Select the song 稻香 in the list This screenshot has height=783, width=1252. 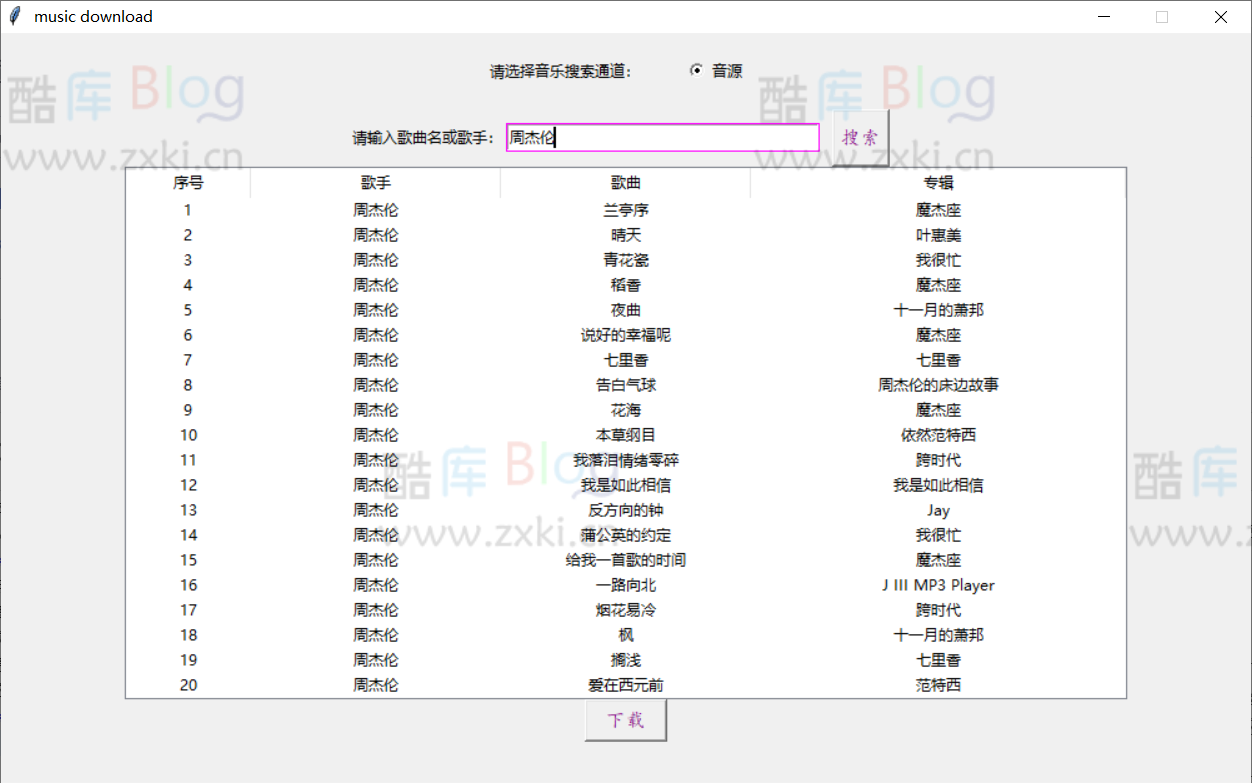coord(625,284)
